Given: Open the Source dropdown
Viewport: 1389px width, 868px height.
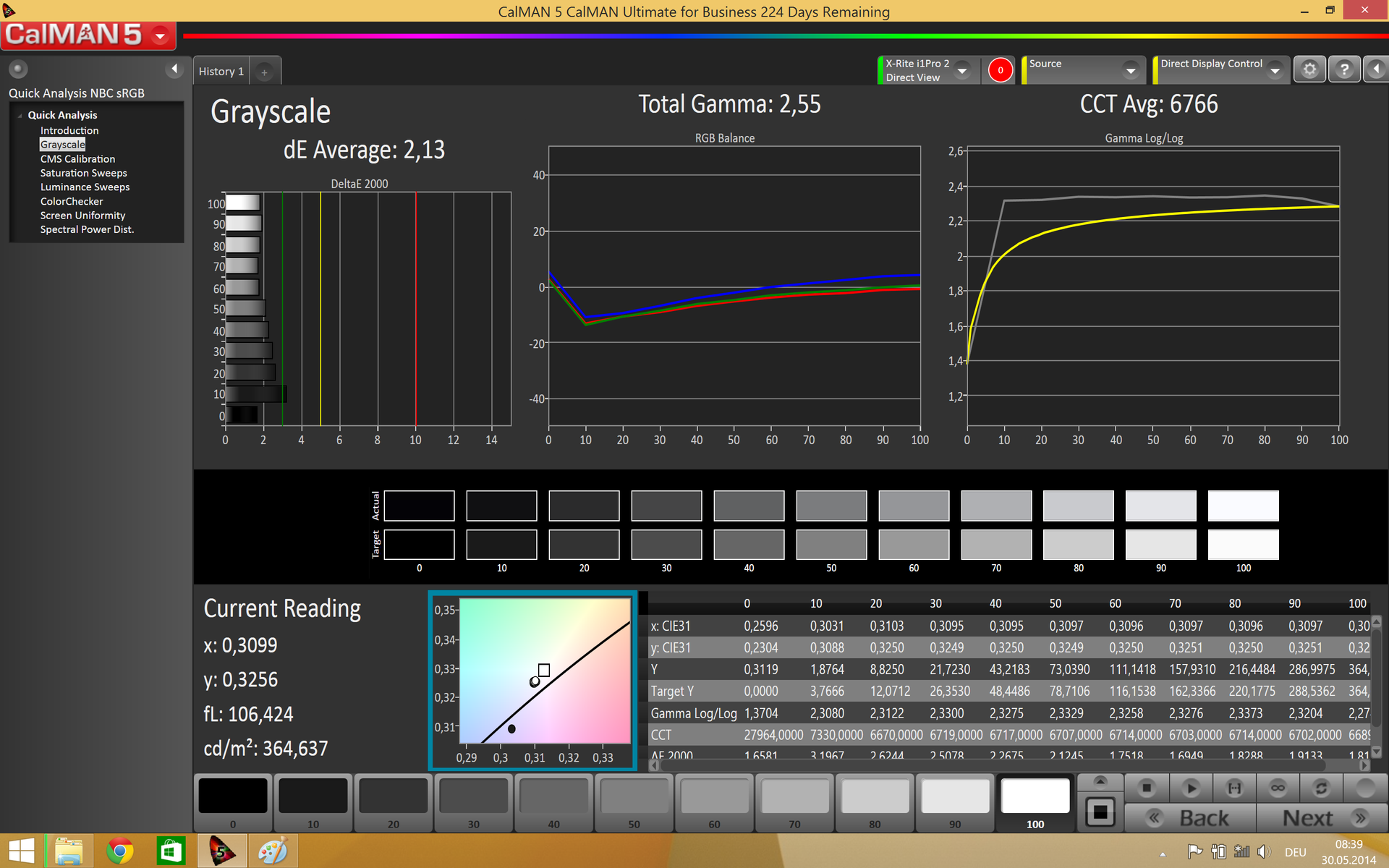Looking at the screenshot, I should point(1130,71).
